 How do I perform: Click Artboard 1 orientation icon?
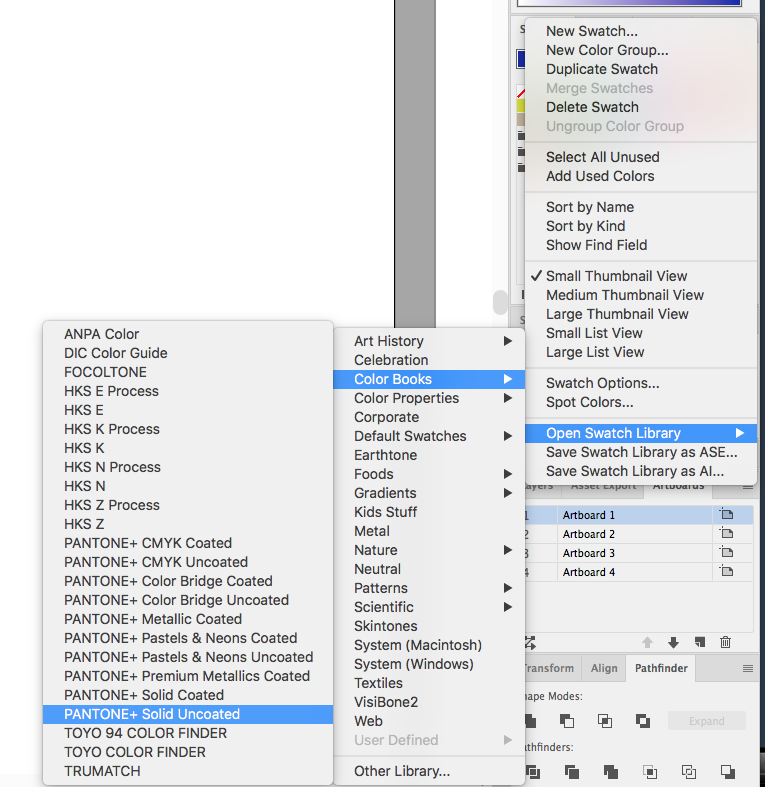[x=726, y=514]
